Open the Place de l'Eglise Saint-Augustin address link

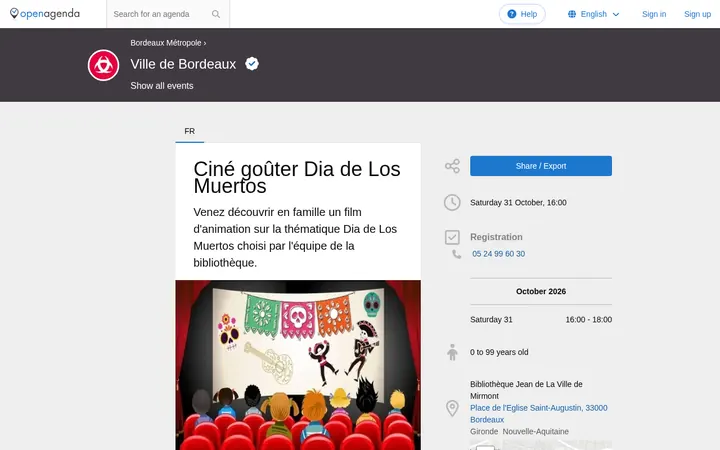pyautogui.click(x=539, y=414)
